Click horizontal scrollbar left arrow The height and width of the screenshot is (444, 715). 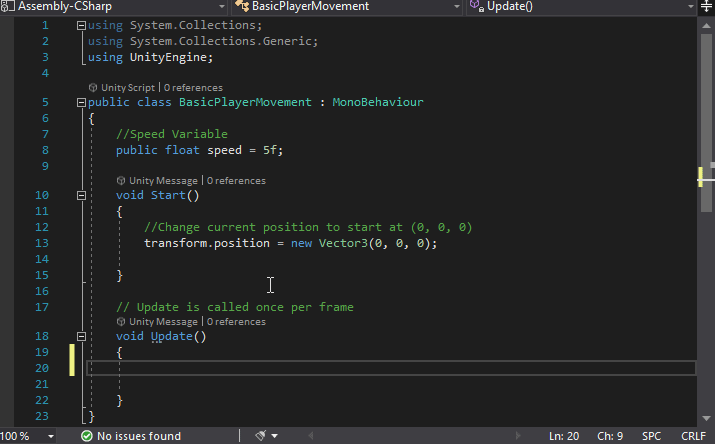pos(311,436)
